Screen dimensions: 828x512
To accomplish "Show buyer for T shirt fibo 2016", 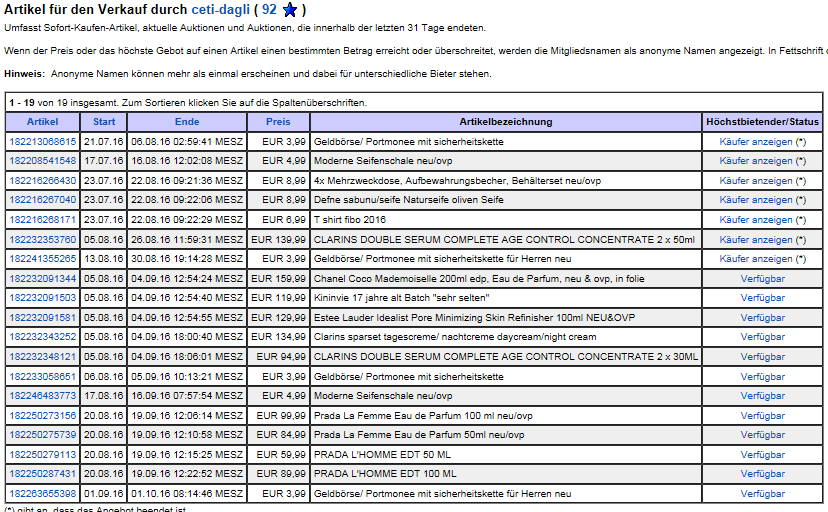I will pos(756,220).
